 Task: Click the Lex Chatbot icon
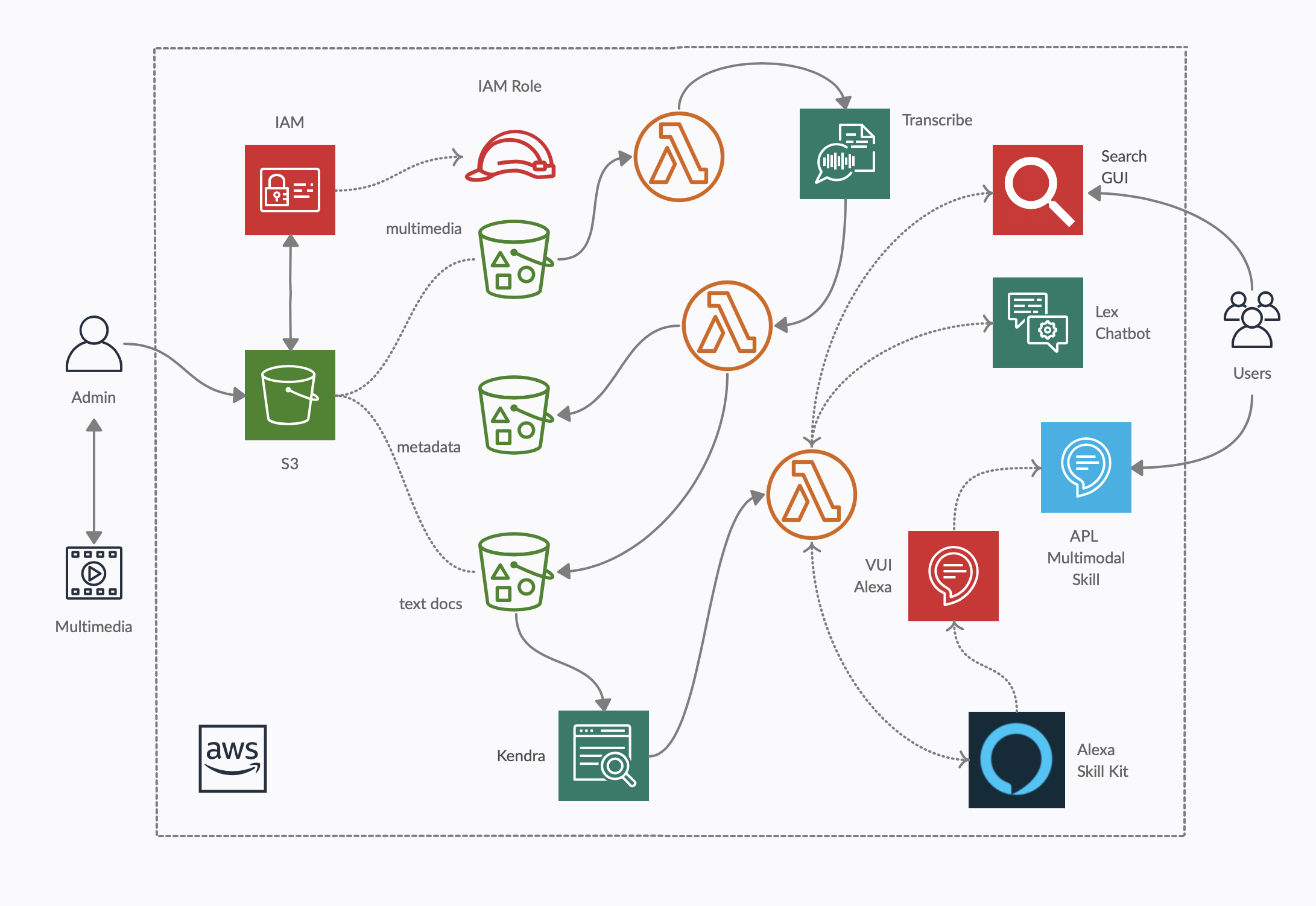(x=1037, y=323)
